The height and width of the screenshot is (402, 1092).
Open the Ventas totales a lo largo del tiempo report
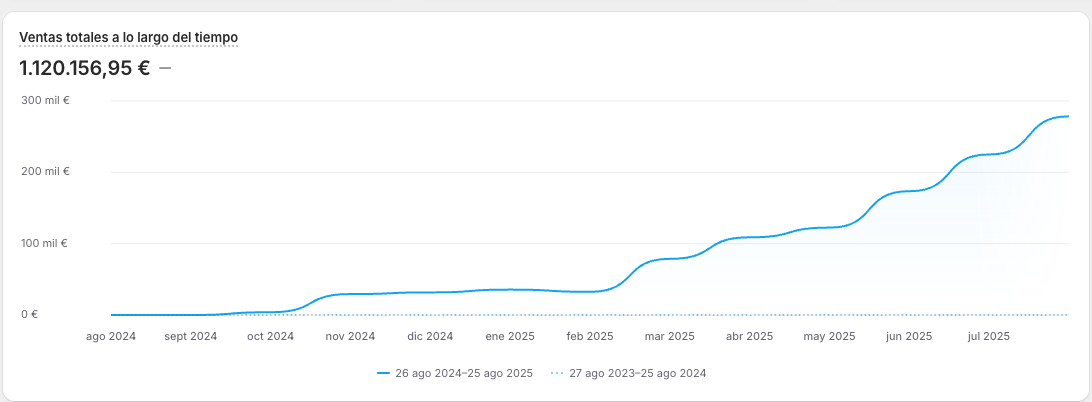[x=128, y=37]
